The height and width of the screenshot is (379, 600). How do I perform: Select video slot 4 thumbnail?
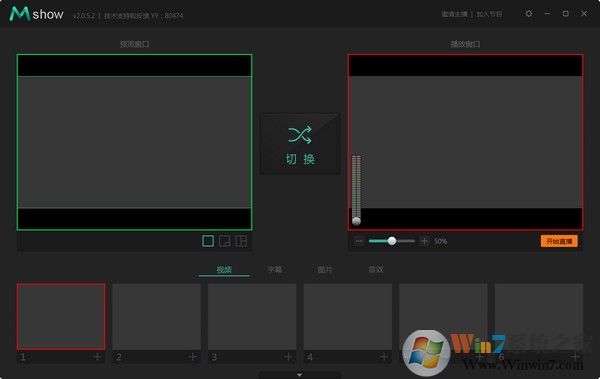(348, 317)
